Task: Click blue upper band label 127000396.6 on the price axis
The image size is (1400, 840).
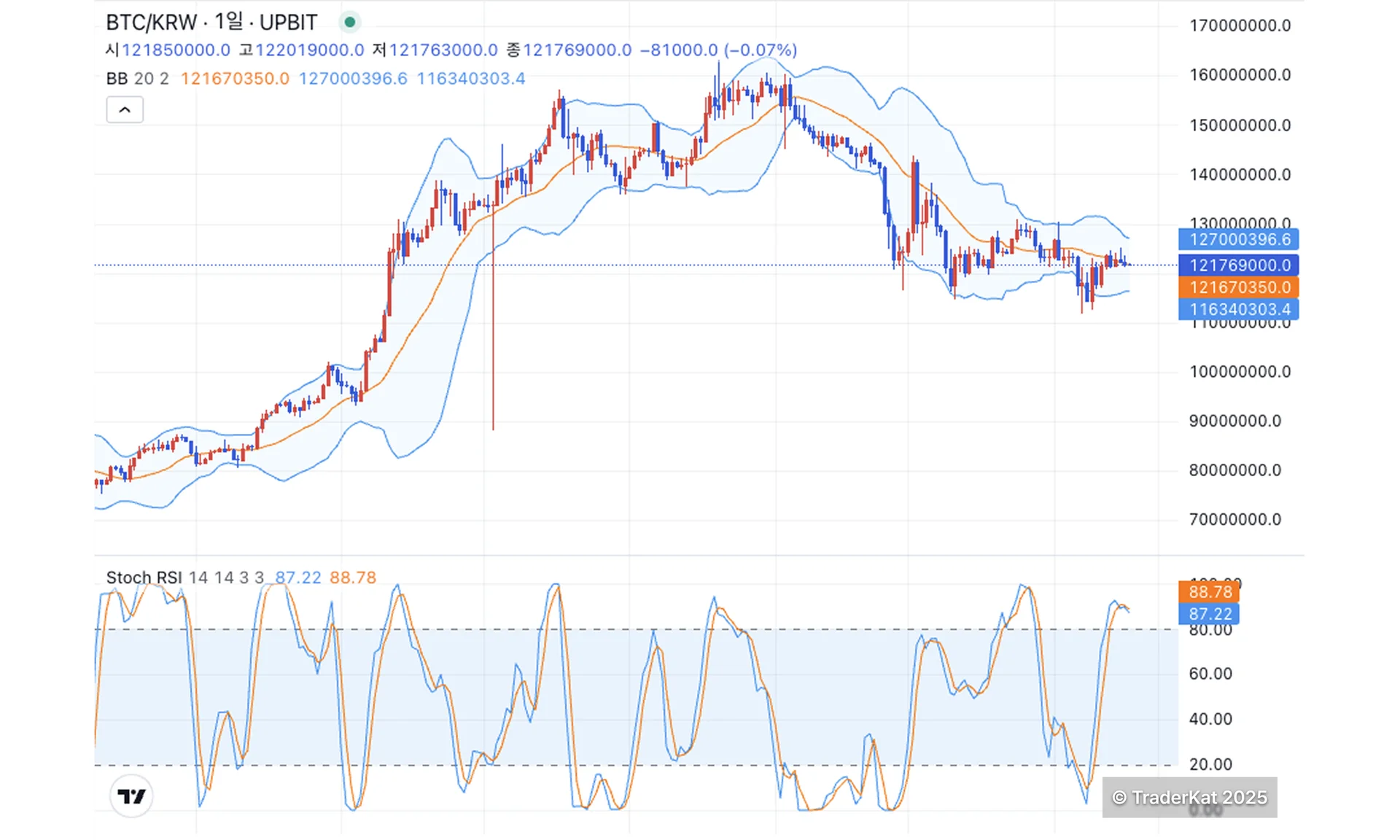Action: point(1239,239)
